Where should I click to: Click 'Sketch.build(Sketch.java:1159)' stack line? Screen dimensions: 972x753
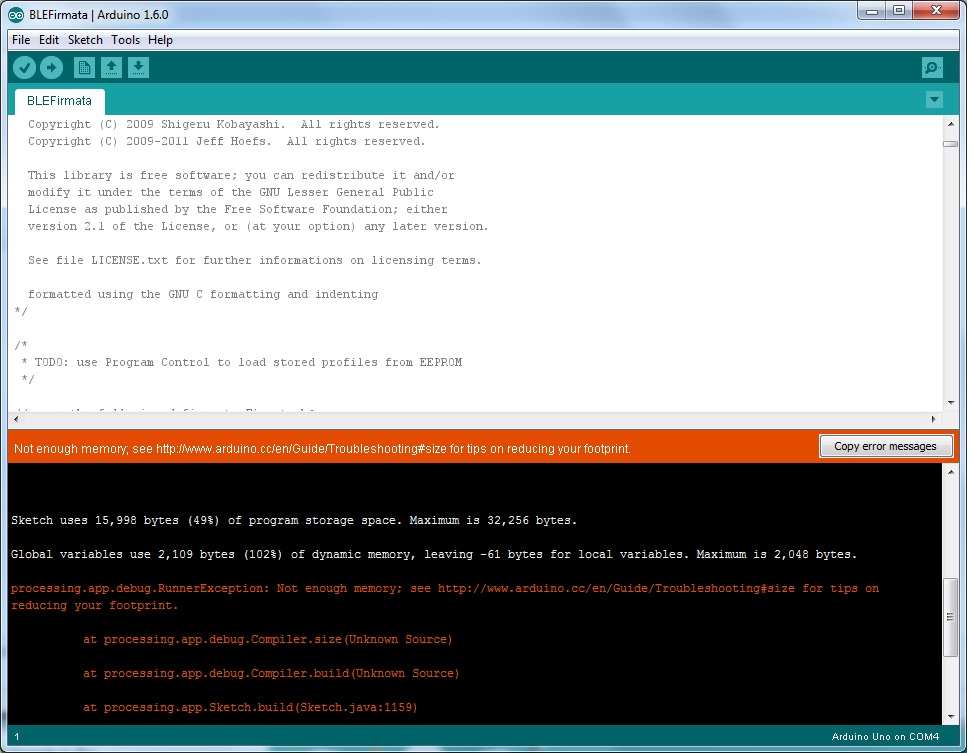click(x=250, y=707)
